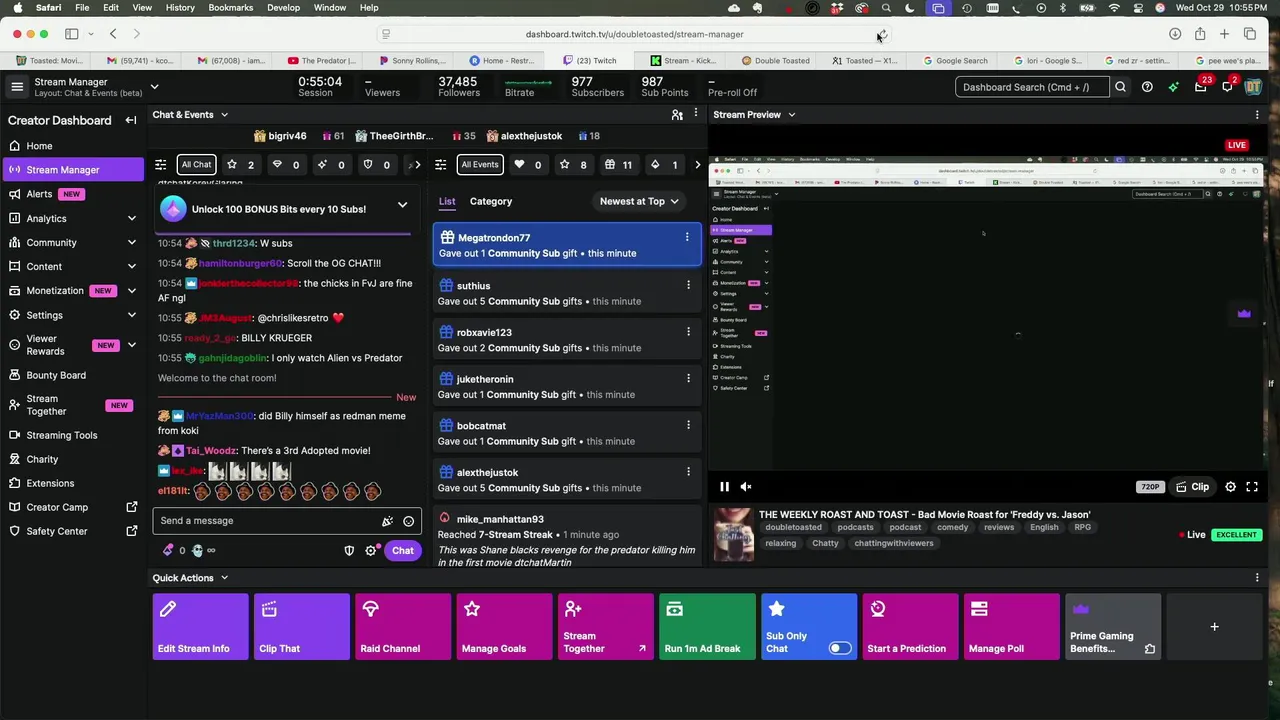The width and height of the screenshot is (1280, 720).
Task: Open the Stream Manager layout dropdown chevron
Action: [154, 87]
